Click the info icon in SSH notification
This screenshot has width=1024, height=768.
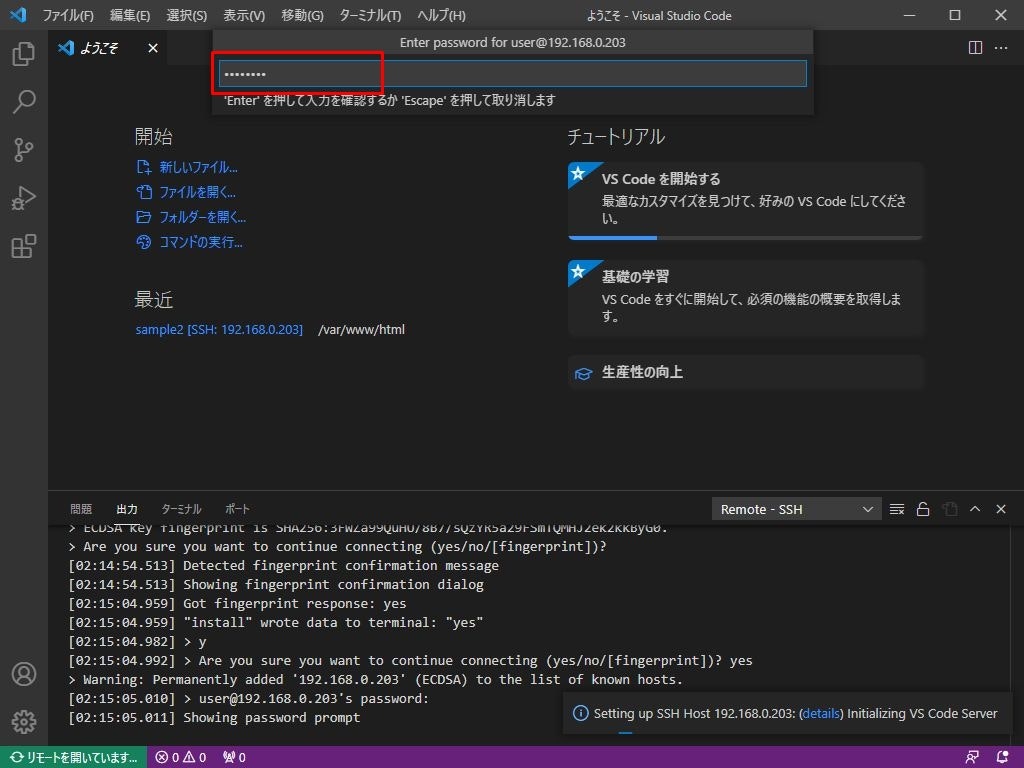coord(580,713)
